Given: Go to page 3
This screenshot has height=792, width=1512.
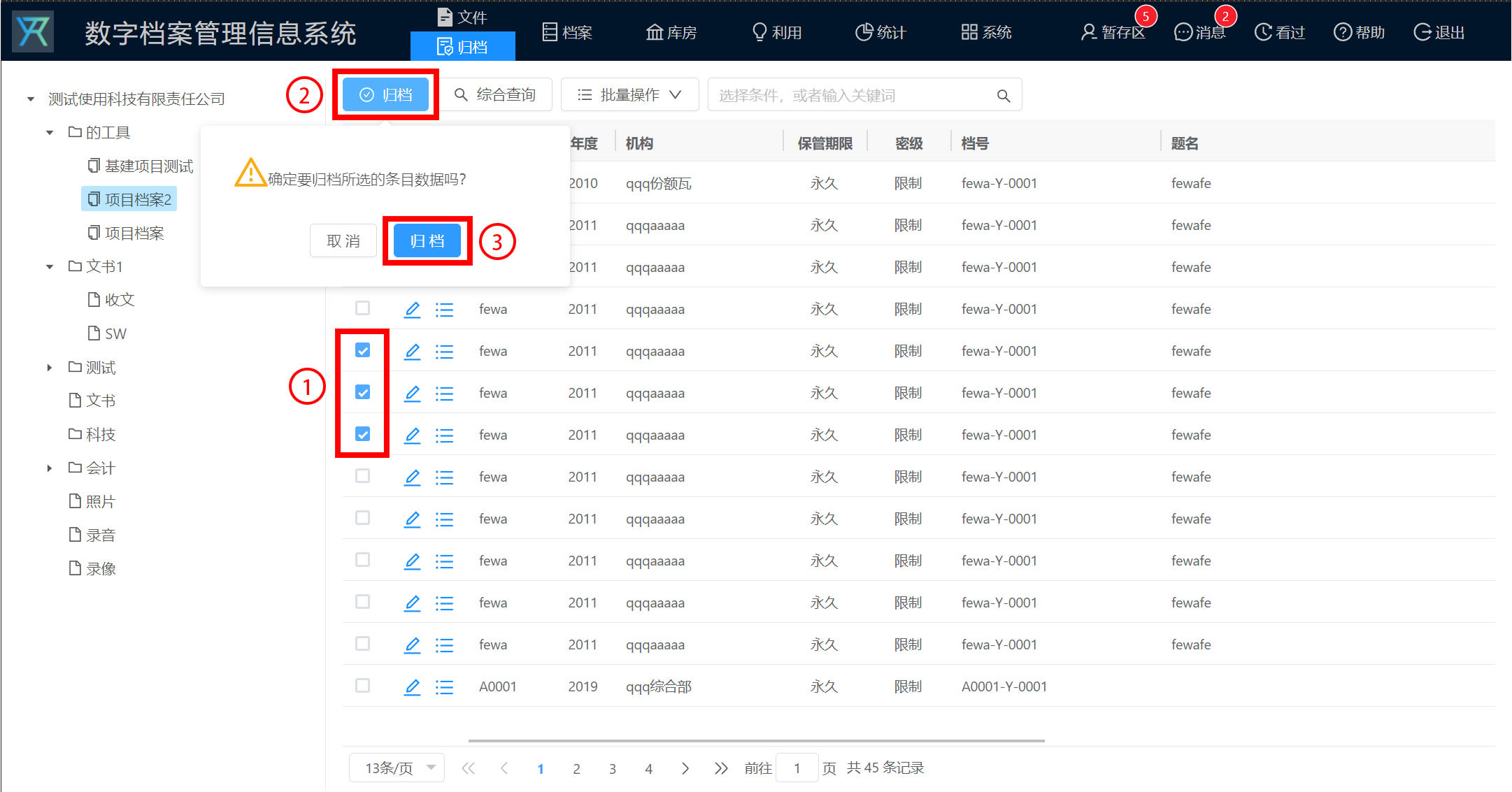Looking at the screenshot, I should [x=613, y=768].
